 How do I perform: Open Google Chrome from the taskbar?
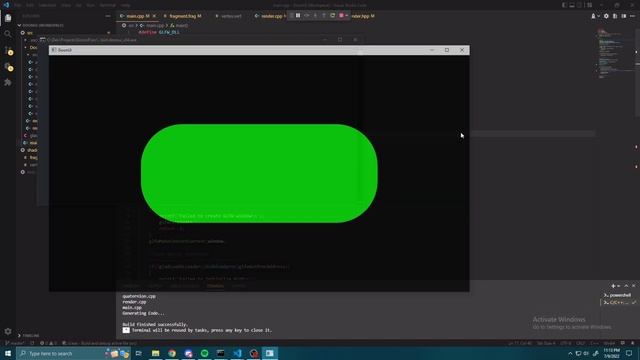pyautogui.click(x=172, y=353)
